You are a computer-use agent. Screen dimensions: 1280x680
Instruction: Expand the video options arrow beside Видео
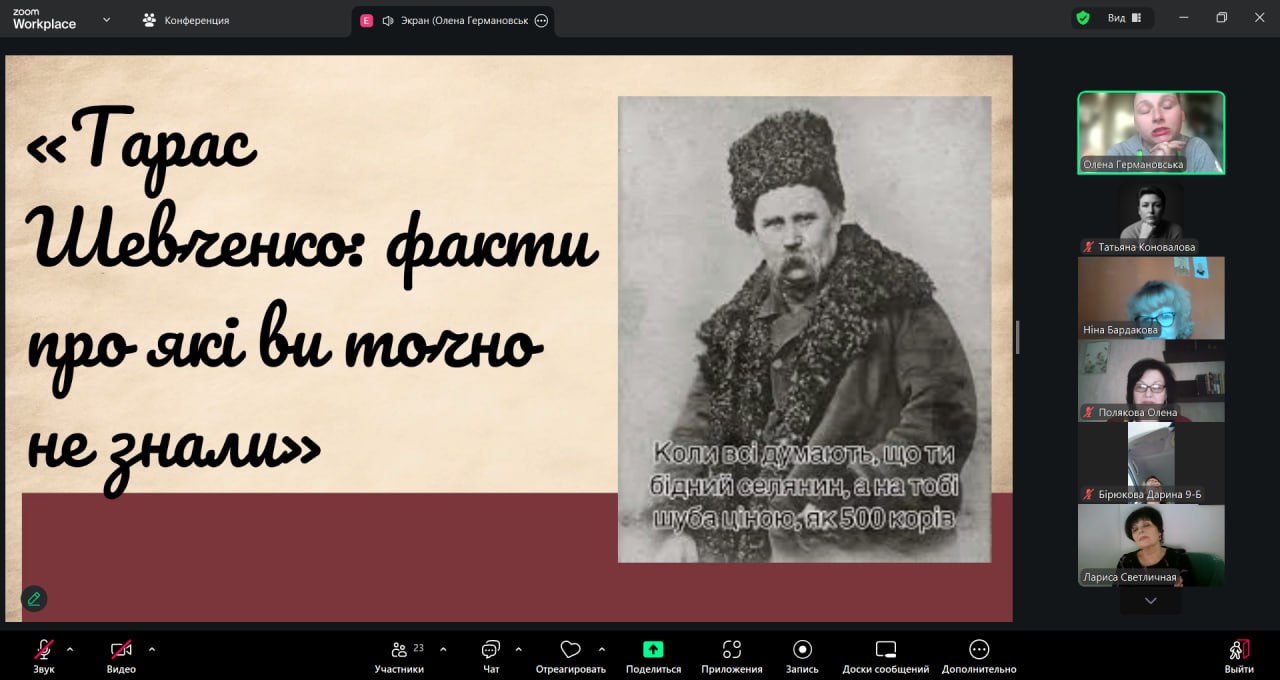pos(152,648)
